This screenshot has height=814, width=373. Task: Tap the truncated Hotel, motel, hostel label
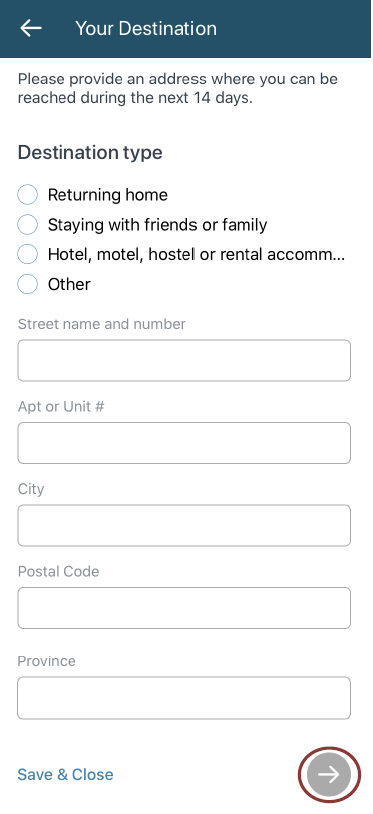coord(196,254)
